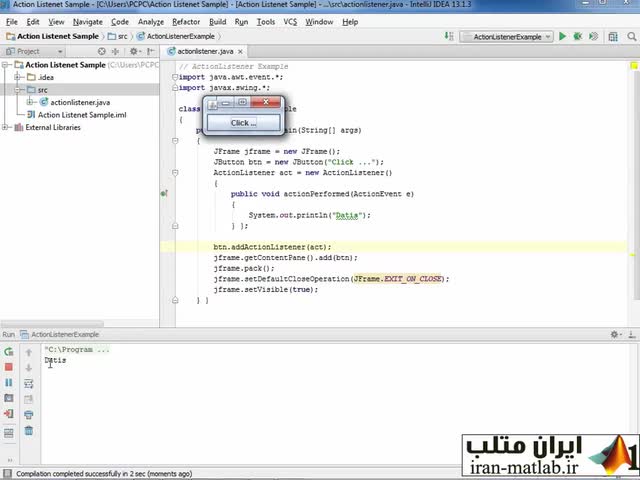Collapse the src folder

[x=18, y=90]
